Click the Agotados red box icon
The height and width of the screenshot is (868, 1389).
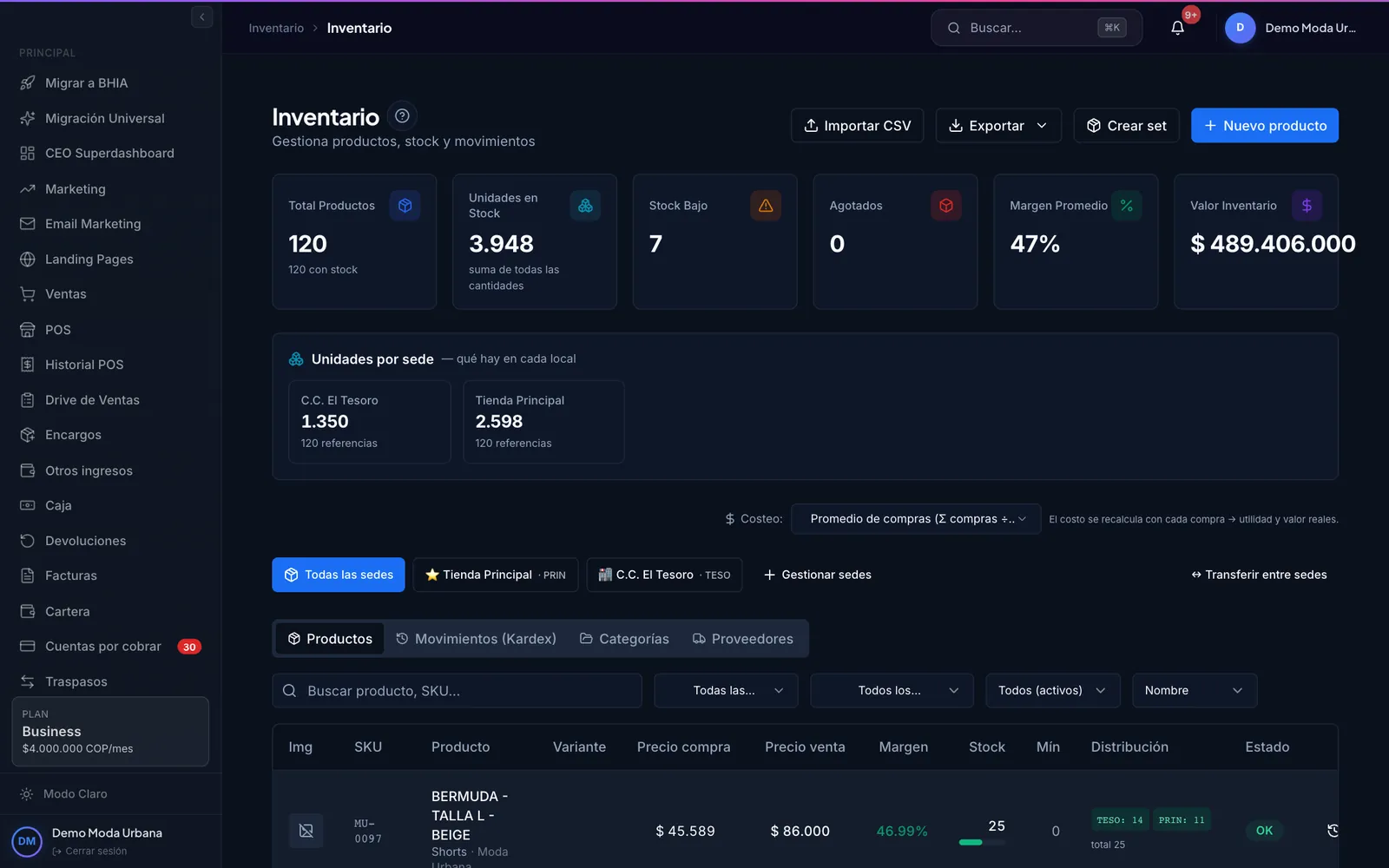(946, 206)
